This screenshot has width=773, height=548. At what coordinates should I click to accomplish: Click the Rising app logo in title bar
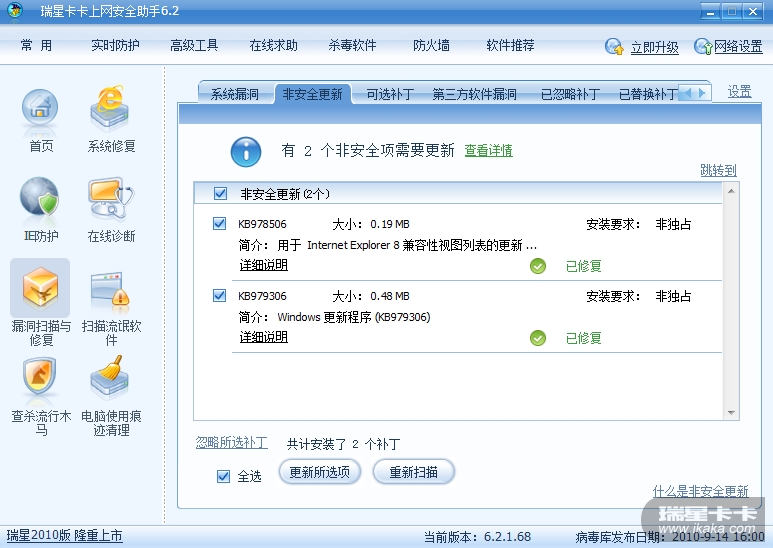pos(15,11)
